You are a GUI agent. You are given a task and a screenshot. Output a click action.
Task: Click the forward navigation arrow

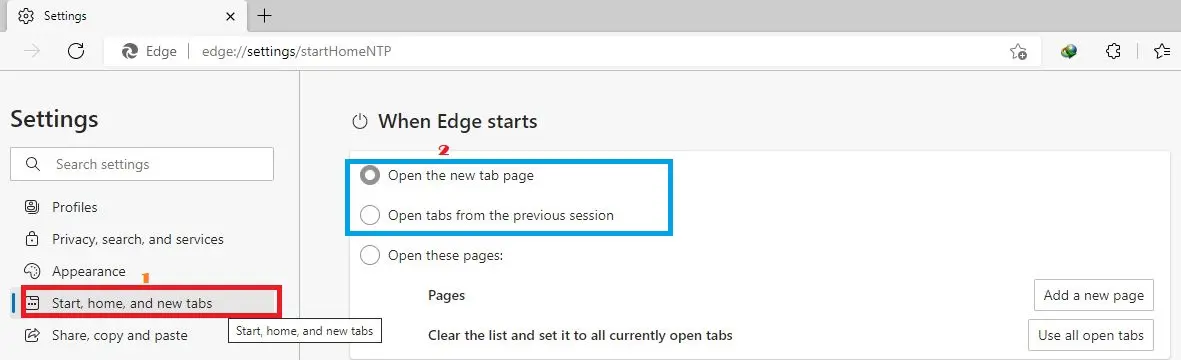32,51
